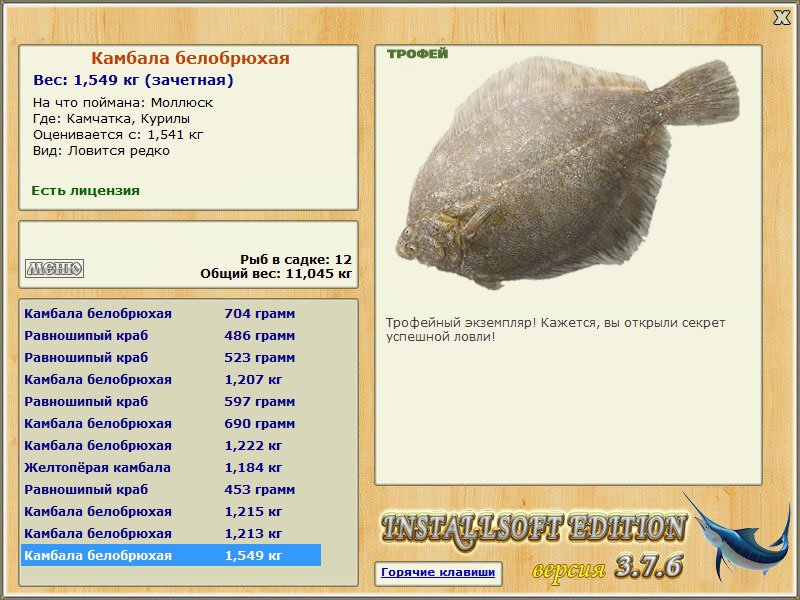
Task: Select Камбала белобрюхая 704 грамм entry
Action: click(171, 313)
